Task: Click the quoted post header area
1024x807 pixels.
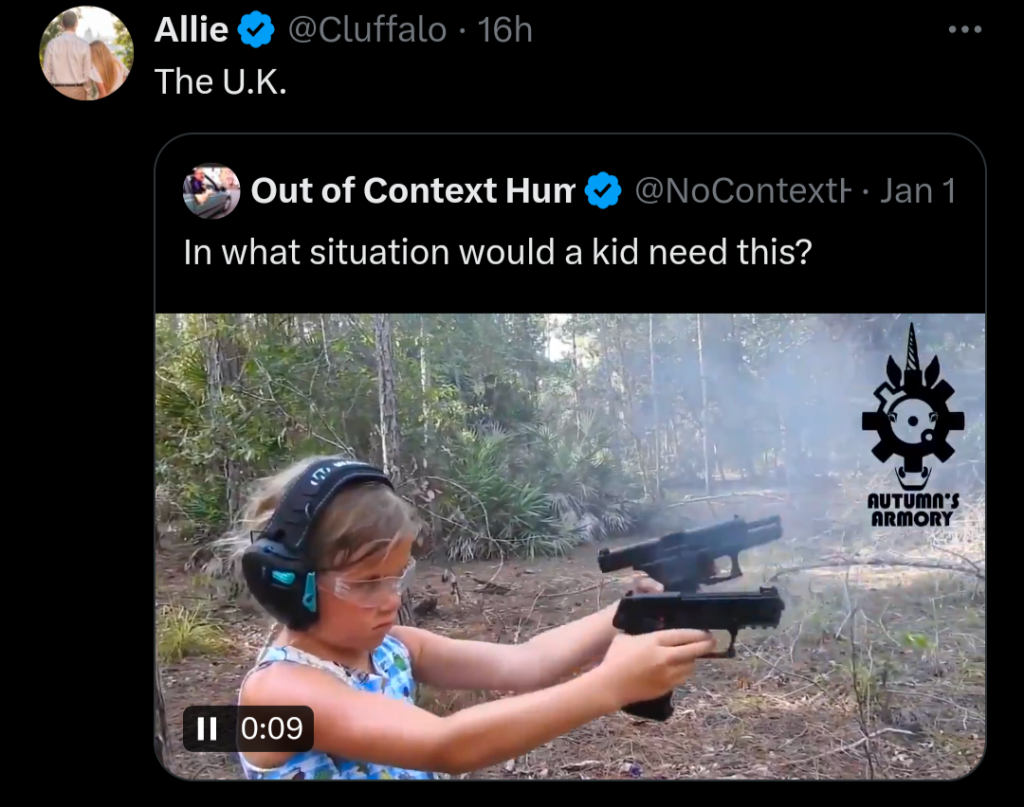Action: (569, 191)
